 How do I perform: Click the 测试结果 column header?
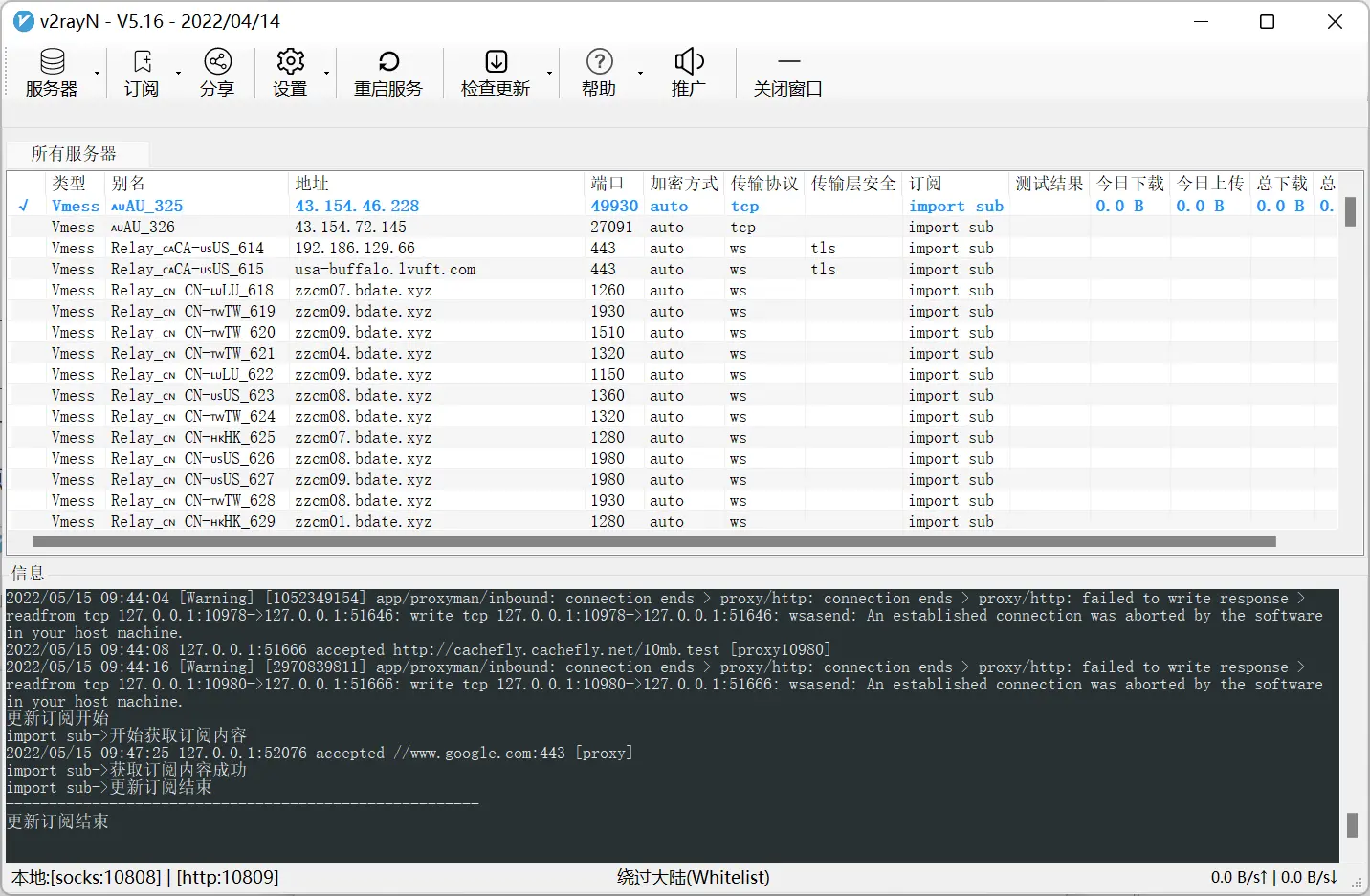click(1050, 184)
